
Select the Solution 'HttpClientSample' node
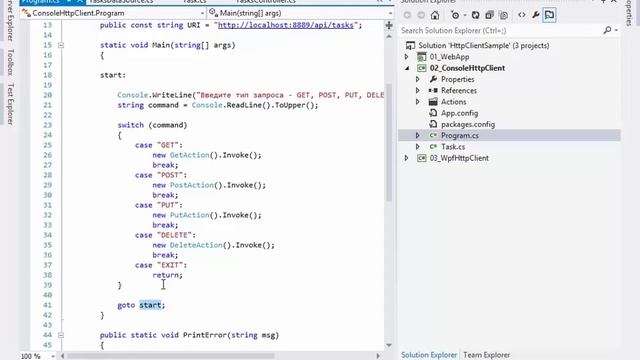tap(483, 45)
